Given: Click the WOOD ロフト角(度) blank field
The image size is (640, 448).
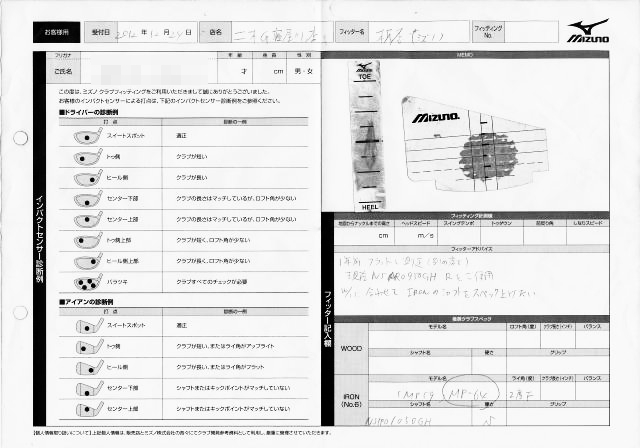Looking at the screenshot, I should pos(523,339).
